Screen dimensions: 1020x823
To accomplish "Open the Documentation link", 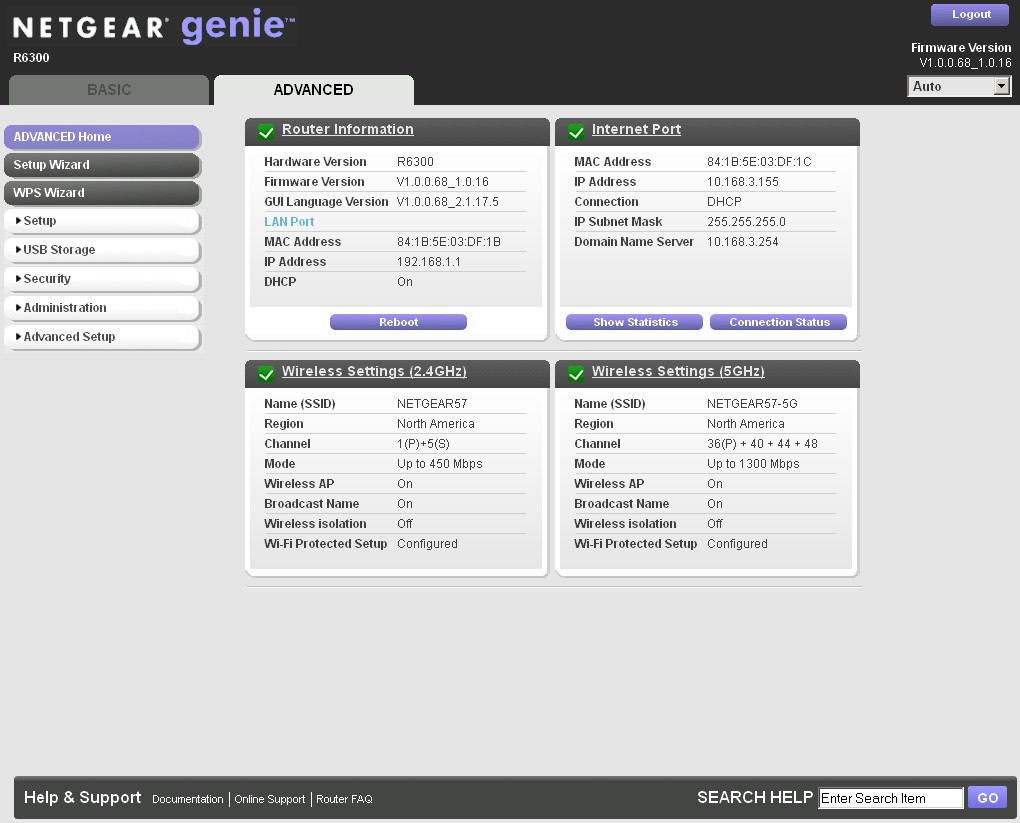I will point(187,799).
